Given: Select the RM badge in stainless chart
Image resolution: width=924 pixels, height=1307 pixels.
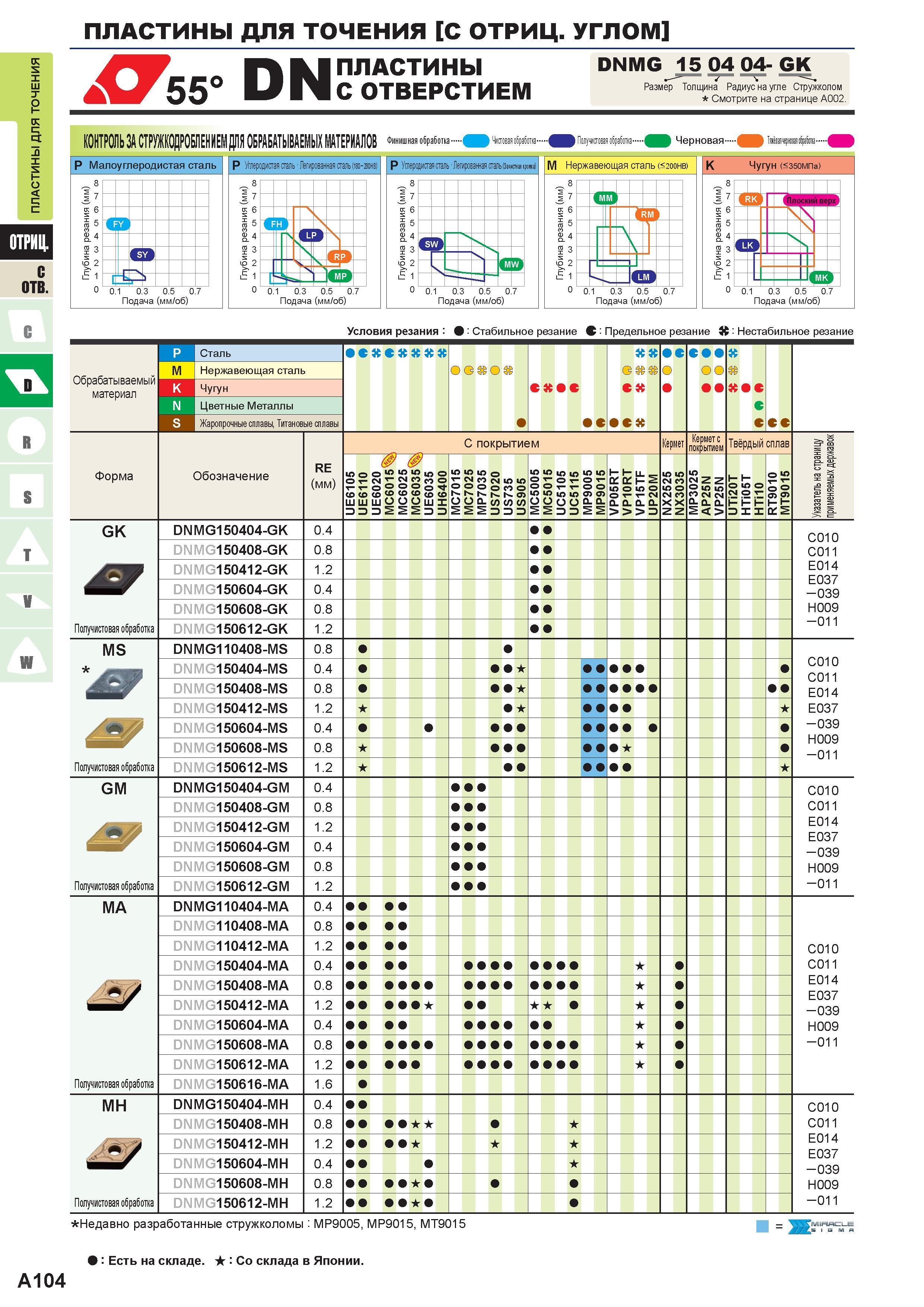Looking at the screenshot, I should coord(647,215).
